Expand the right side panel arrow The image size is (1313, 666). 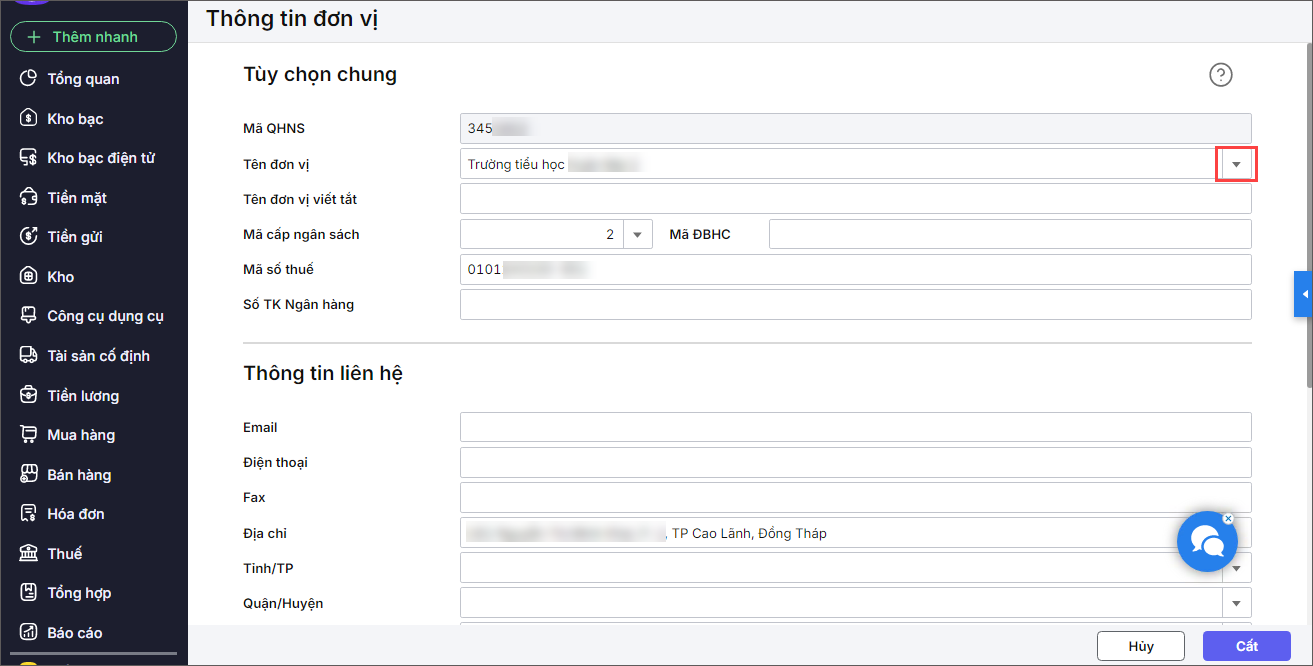[x=1304, y=294]
